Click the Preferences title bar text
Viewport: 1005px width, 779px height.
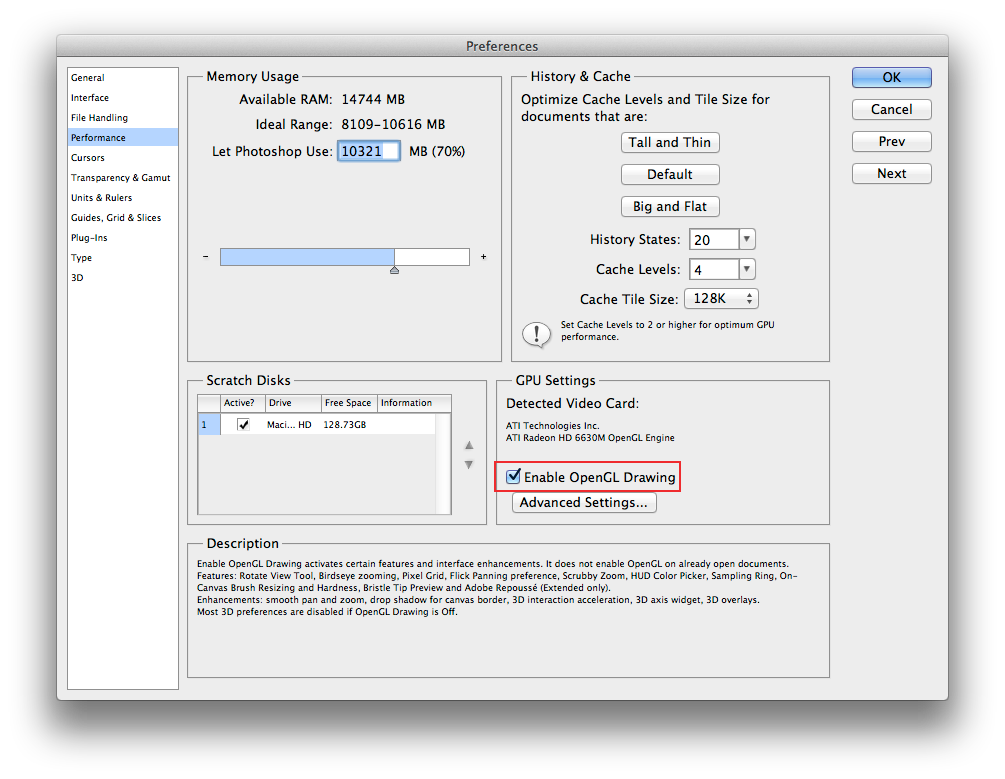[x=502, y=46]
